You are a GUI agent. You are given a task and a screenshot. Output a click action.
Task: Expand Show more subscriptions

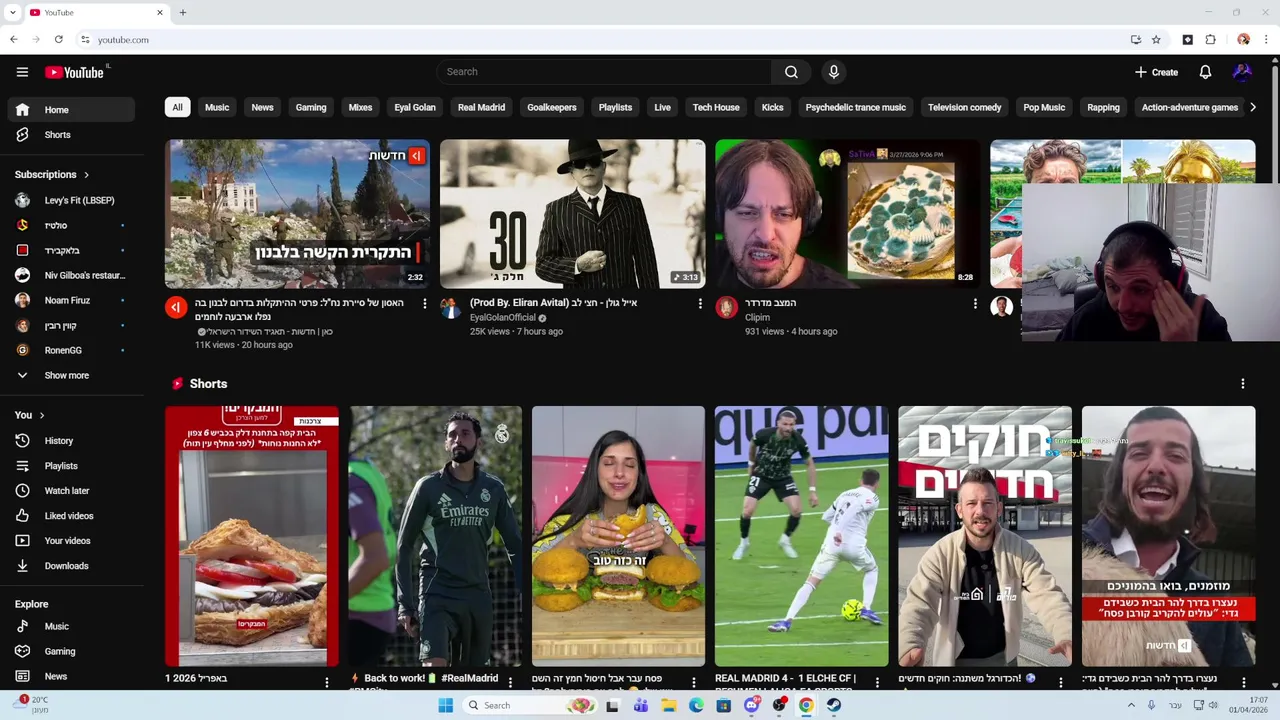(x=71, y=376)
